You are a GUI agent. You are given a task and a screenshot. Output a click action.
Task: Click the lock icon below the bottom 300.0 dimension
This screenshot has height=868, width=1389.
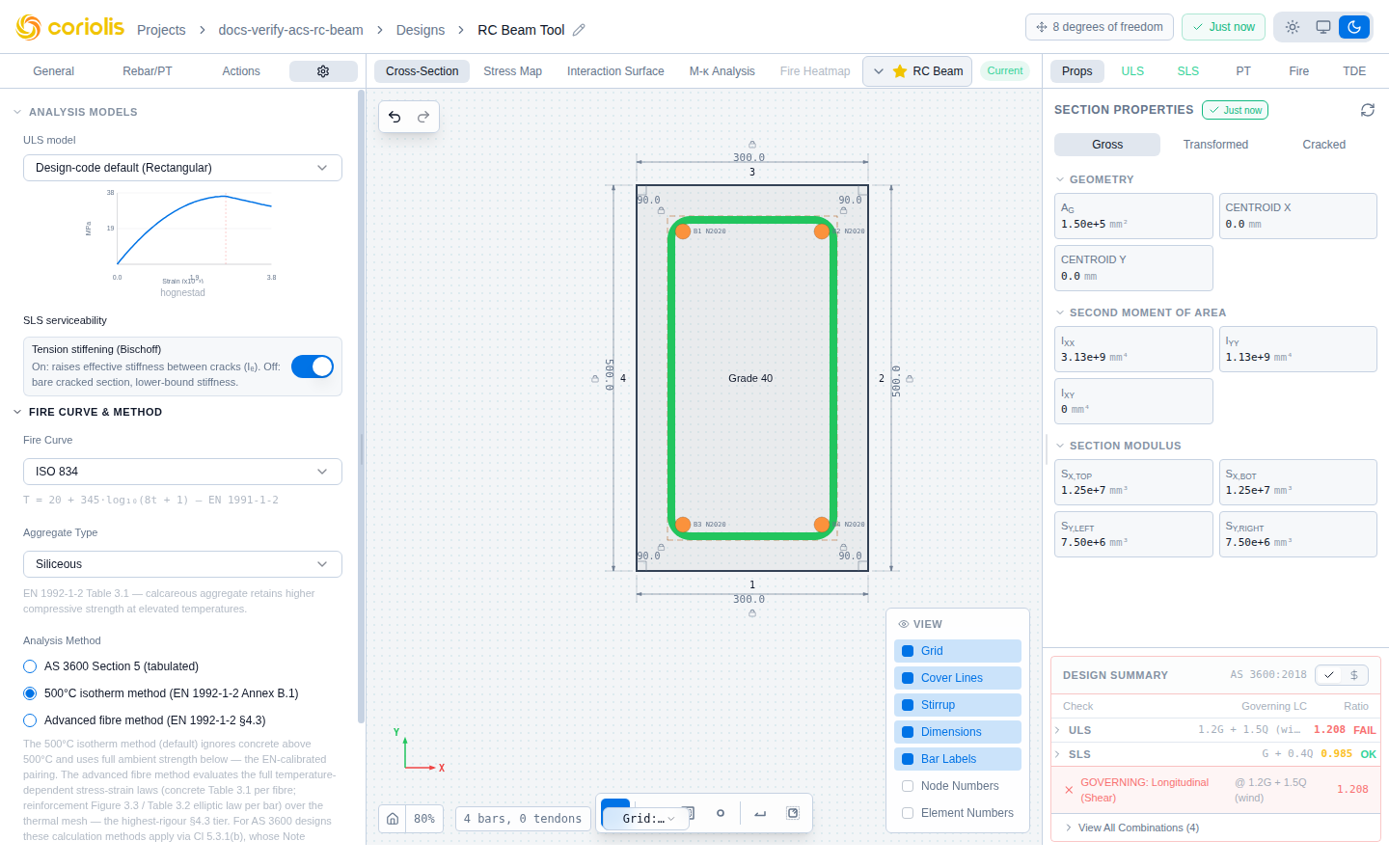click(752, 612)
